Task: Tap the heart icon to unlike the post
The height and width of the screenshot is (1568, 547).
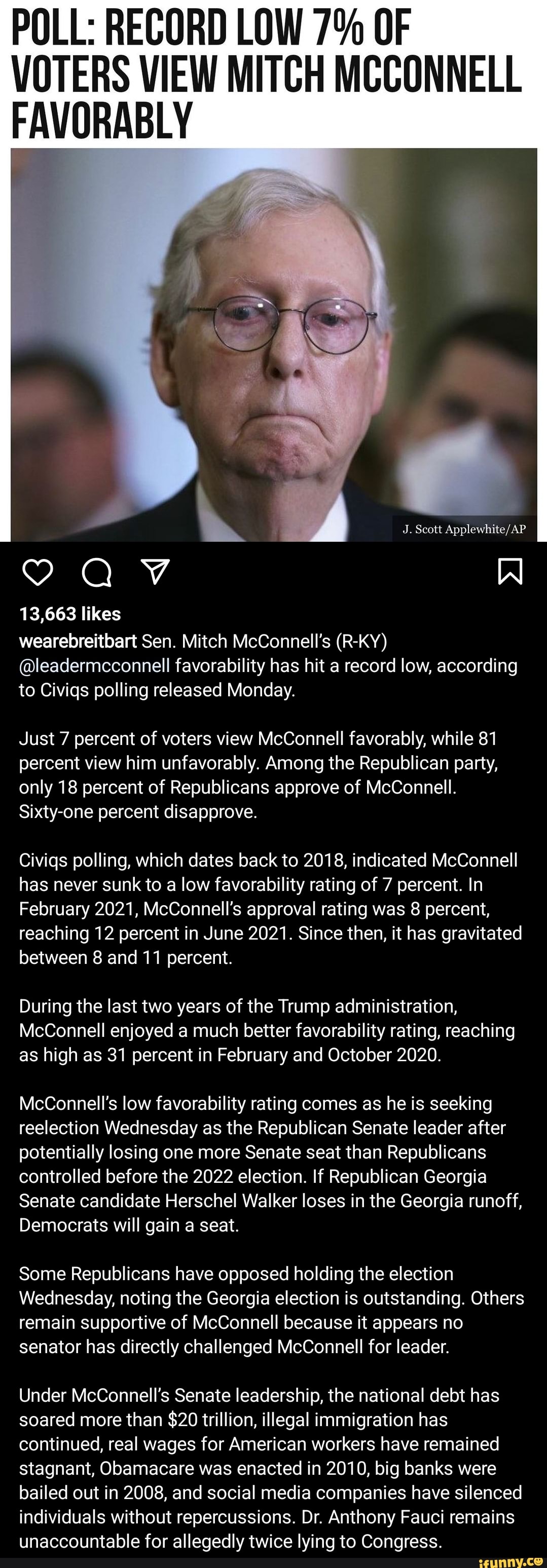Action: pos(37,573)
